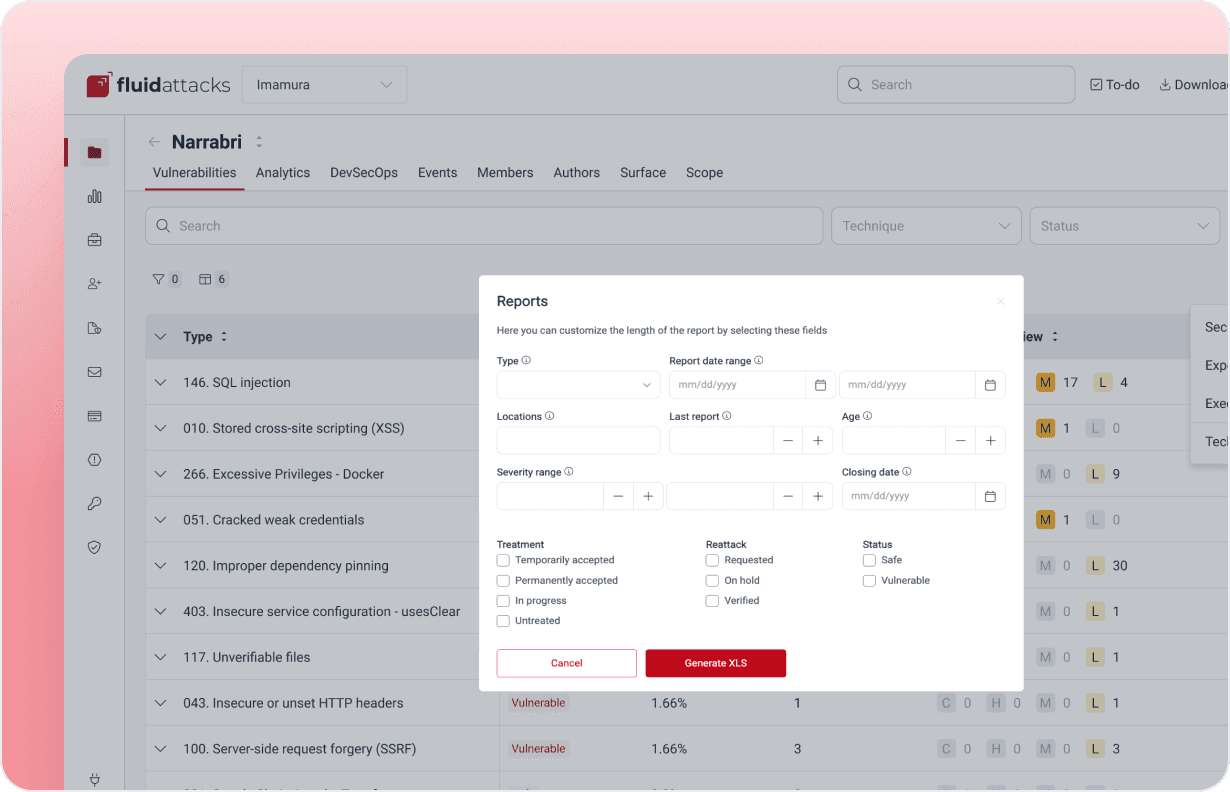Expand 010. Stored cross-site scripting row
Screen dimensions: 1230x792
tap(160, 428)
